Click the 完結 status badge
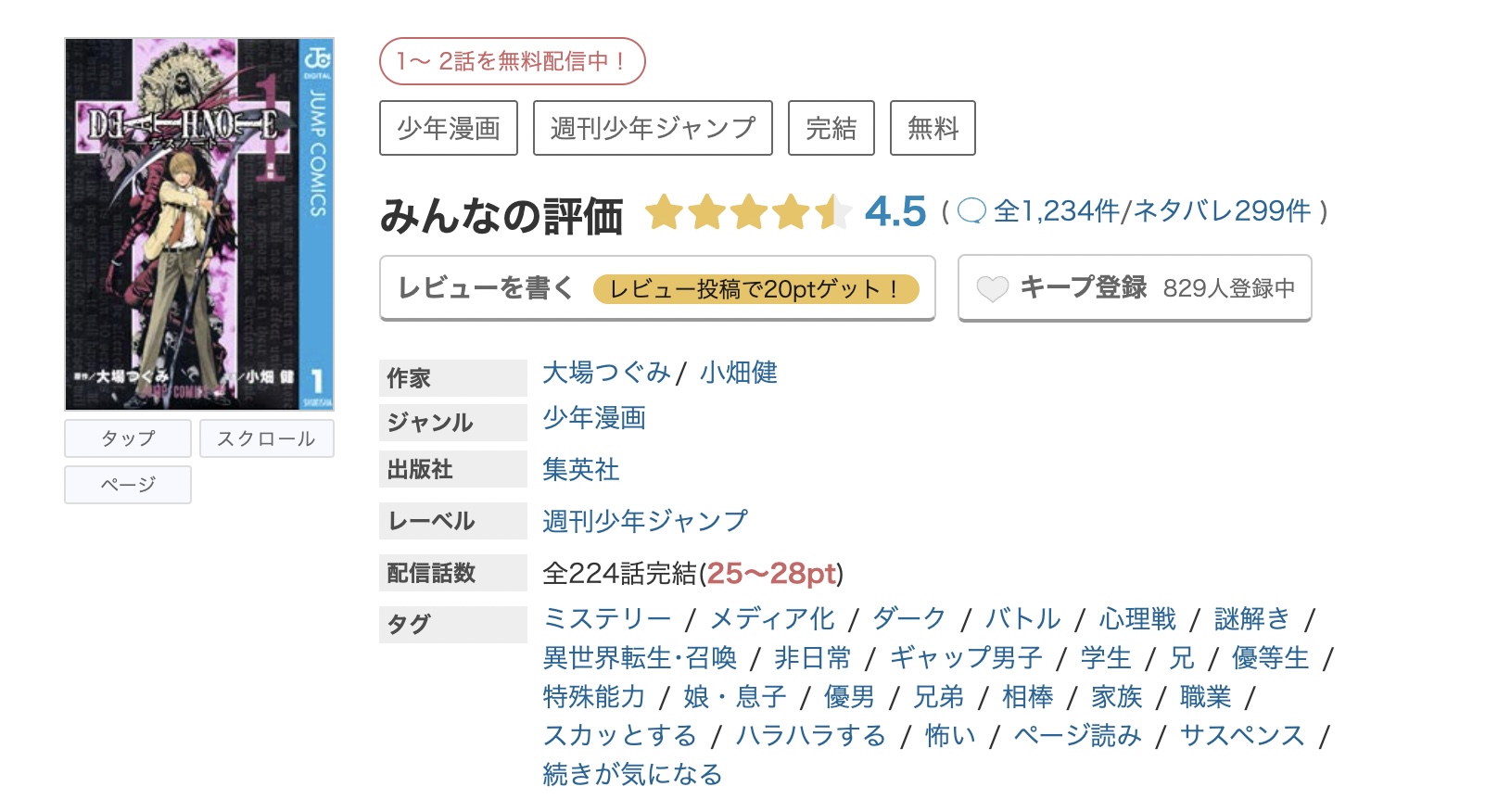Image resolution: width=1485 pixels, height=812 pixels. (831, 128)
